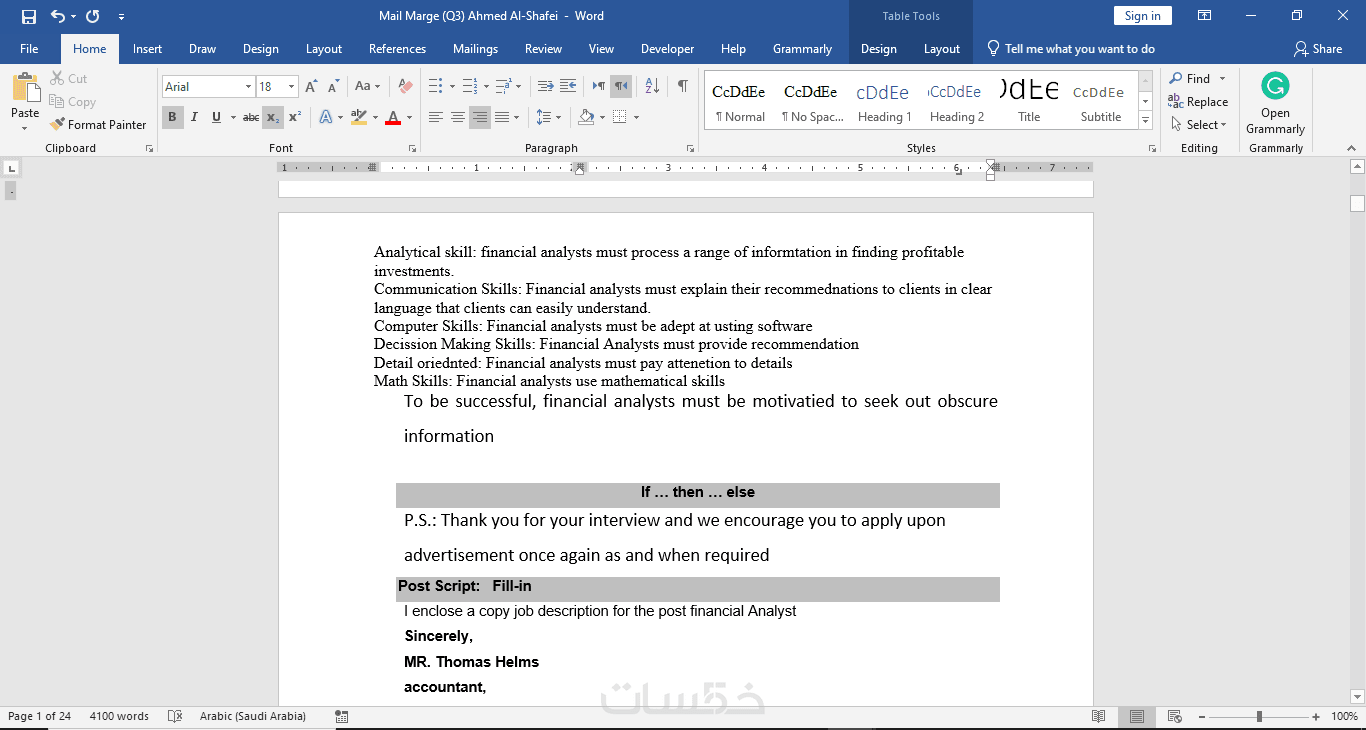Click the text highlight color pen icon

(x=358, y=117)
